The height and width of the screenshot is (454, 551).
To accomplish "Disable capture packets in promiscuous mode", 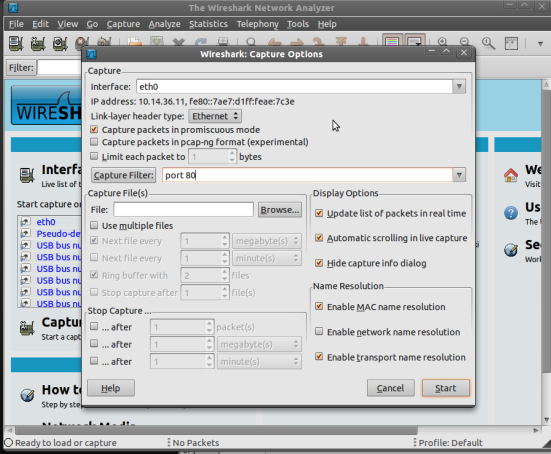I will point(94,129).
